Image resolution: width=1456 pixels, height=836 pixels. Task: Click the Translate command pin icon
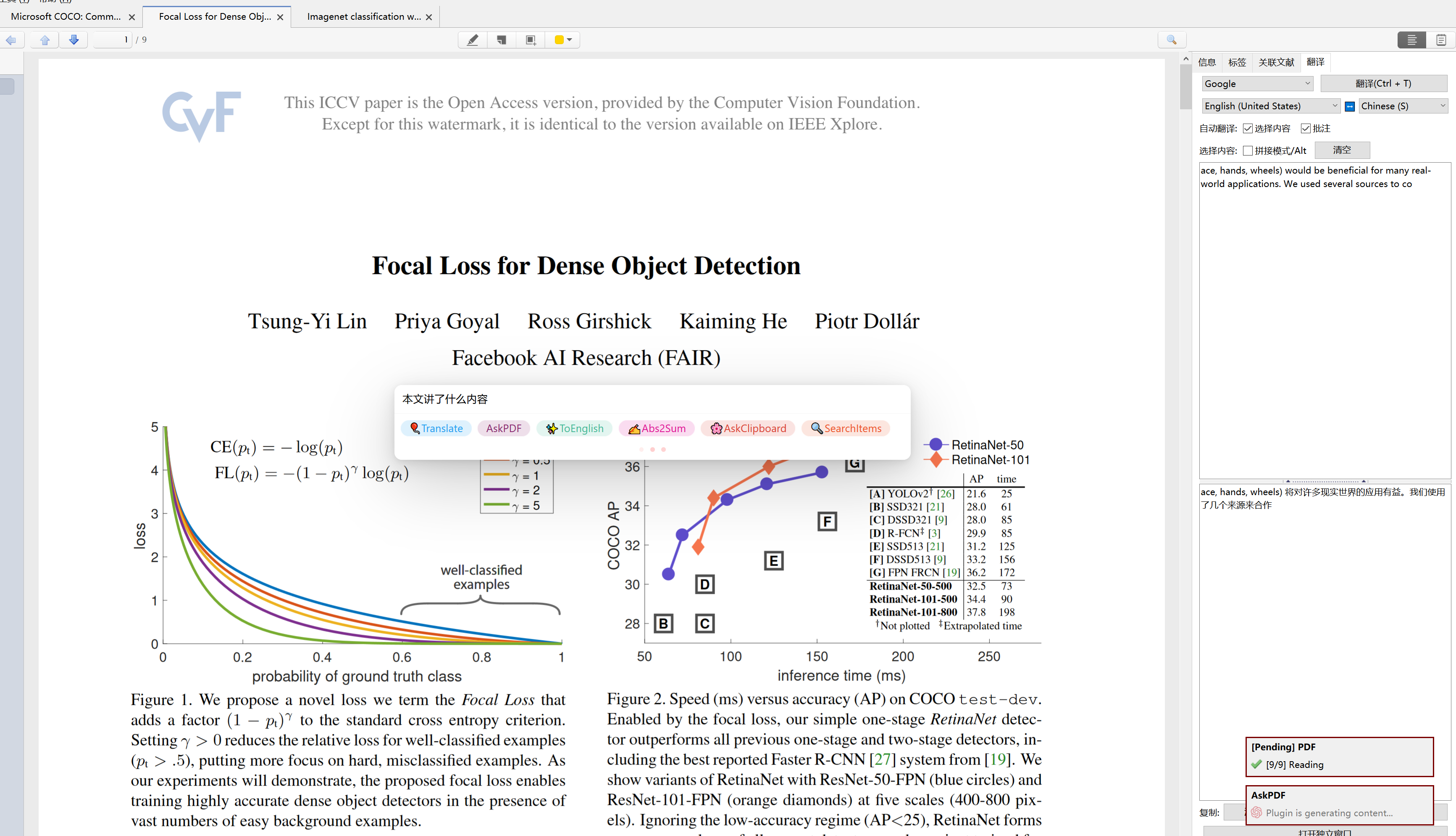[415, 428]
